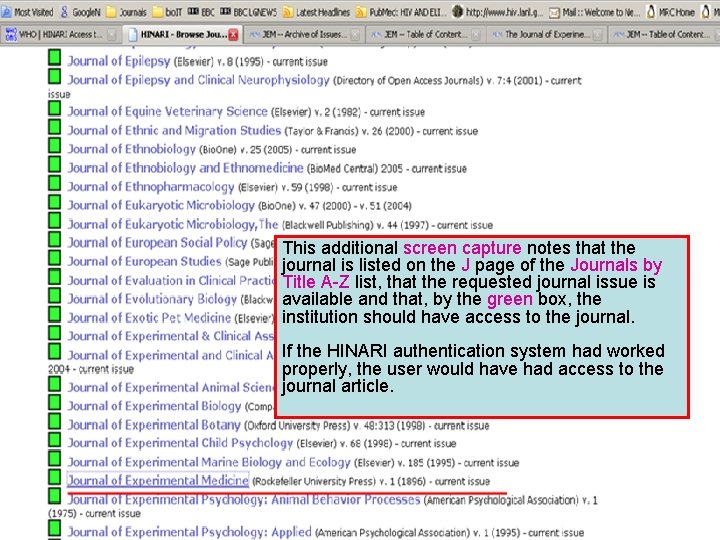Click green box beside Experimental Child Psychology

(x=55, y=439)
